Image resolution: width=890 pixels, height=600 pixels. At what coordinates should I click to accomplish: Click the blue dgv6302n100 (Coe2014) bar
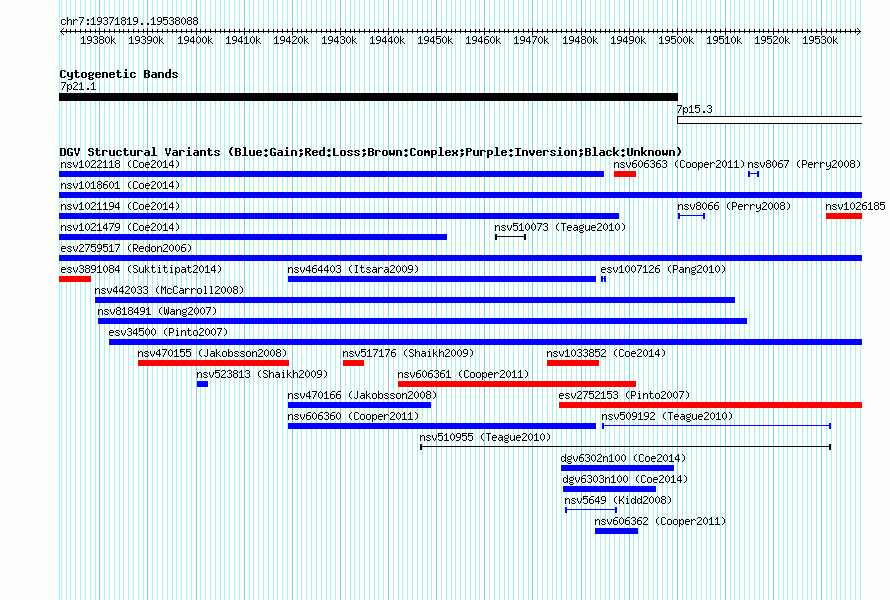(618, 468)
